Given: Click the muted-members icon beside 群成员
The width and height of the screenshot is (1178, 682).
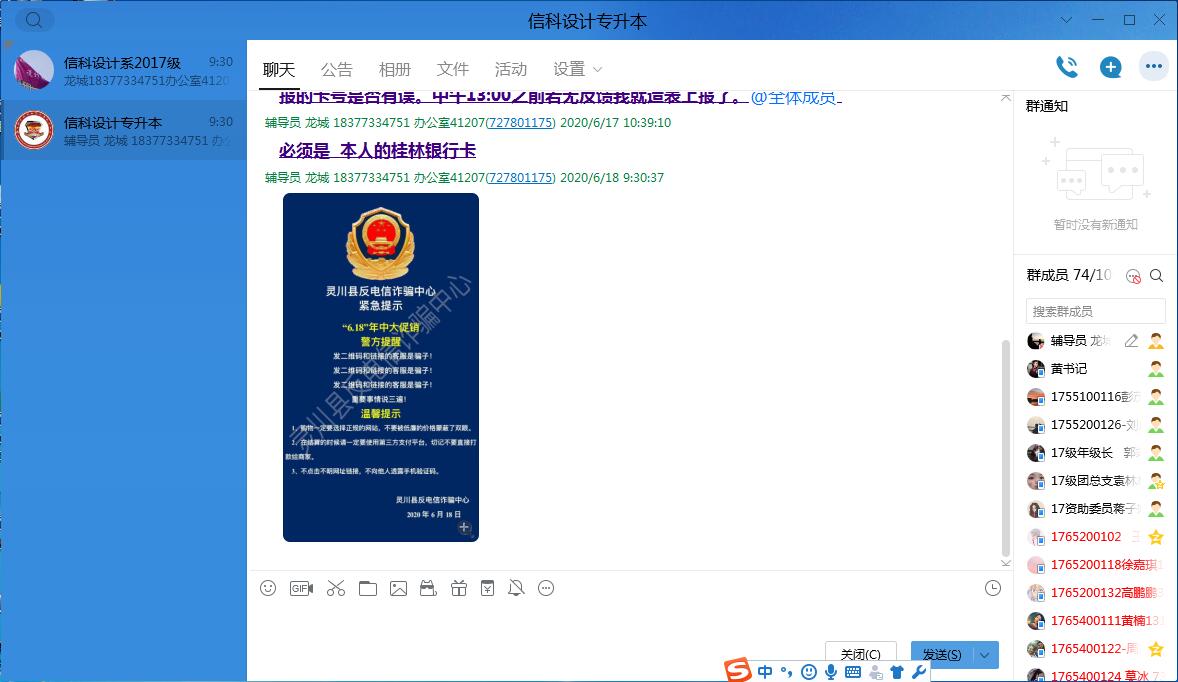Looking at the screenshot, I should [x=1134, y=276].
